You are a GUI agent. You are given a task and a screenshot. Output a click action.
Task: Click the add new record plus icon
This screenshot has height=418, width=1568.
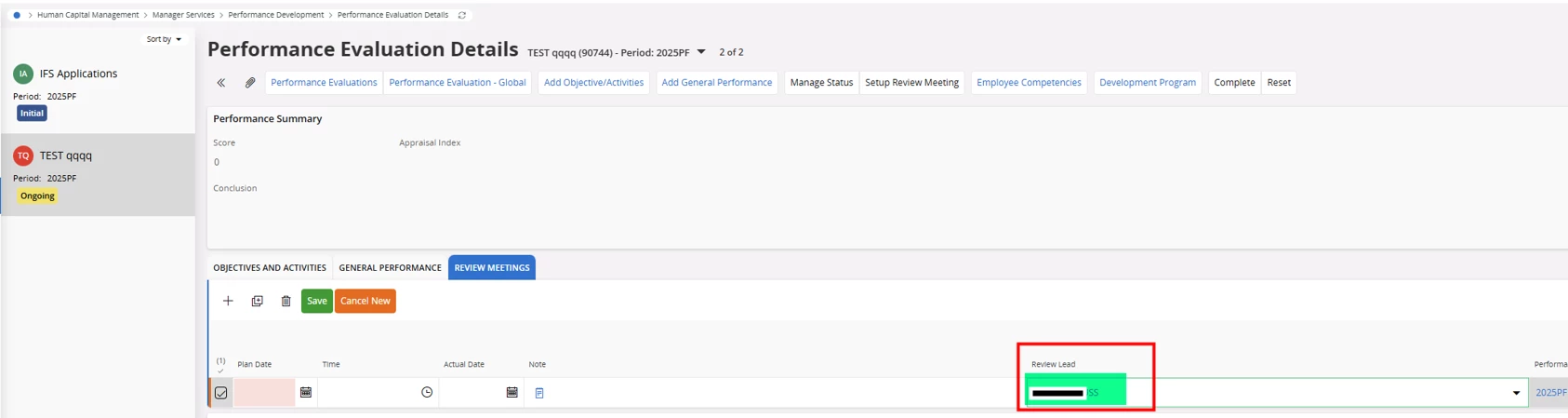tap(228, 301)
